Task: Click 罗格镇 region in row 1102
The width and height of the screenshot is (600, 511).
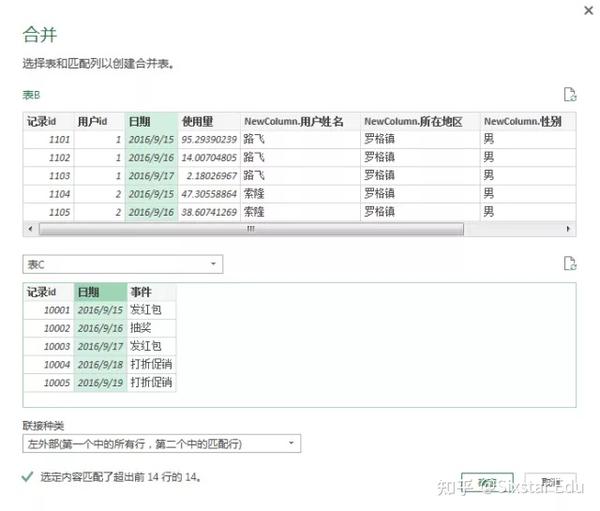Action: [x=420, y=158]
